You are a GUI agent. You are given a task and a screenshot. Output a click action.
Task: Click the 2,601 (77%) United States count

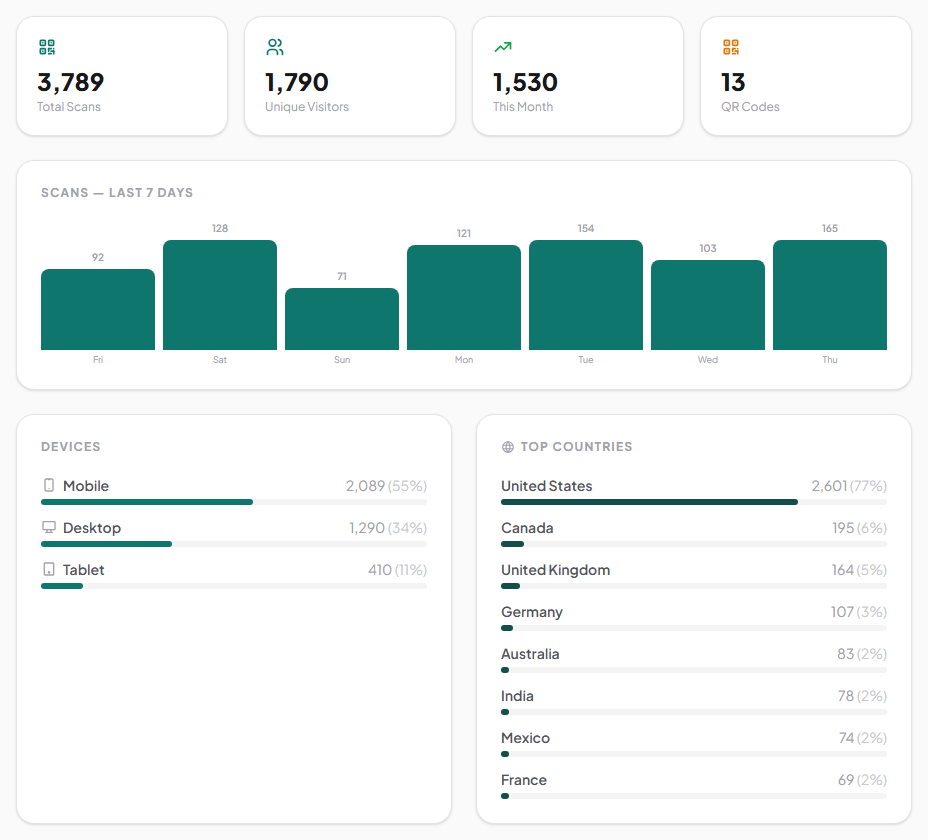pyautogui.click(x=849, y=486)
